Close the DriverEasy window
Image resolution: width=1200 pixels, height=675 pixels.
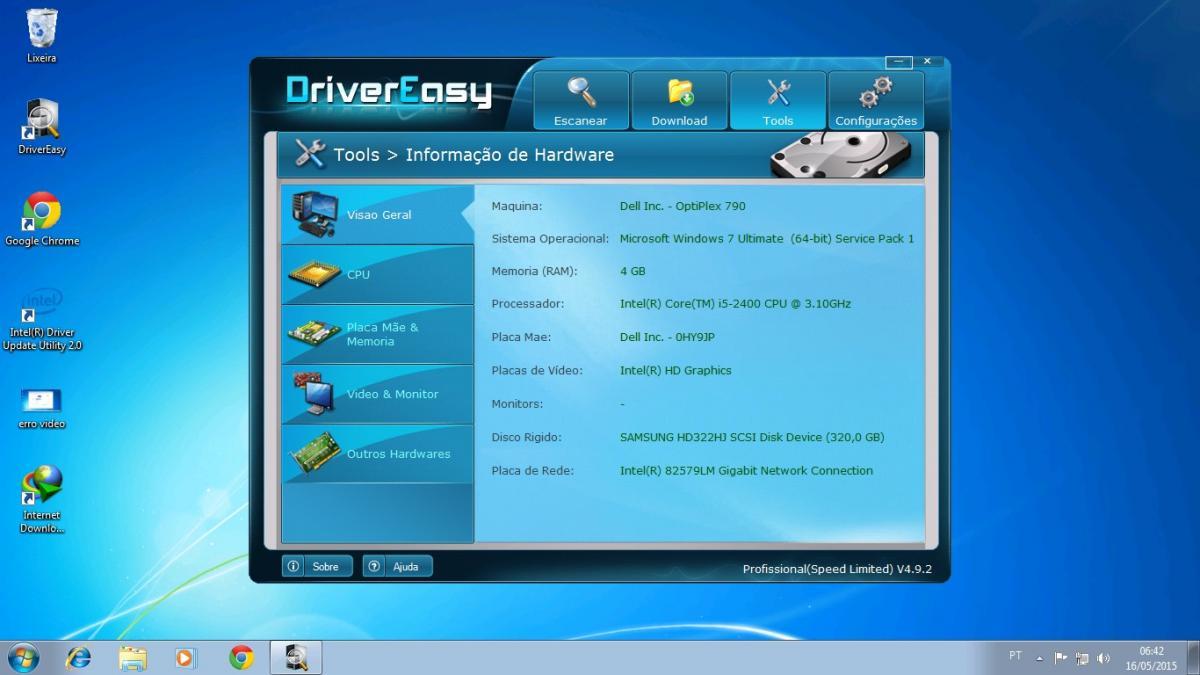[x=928, y=61]
